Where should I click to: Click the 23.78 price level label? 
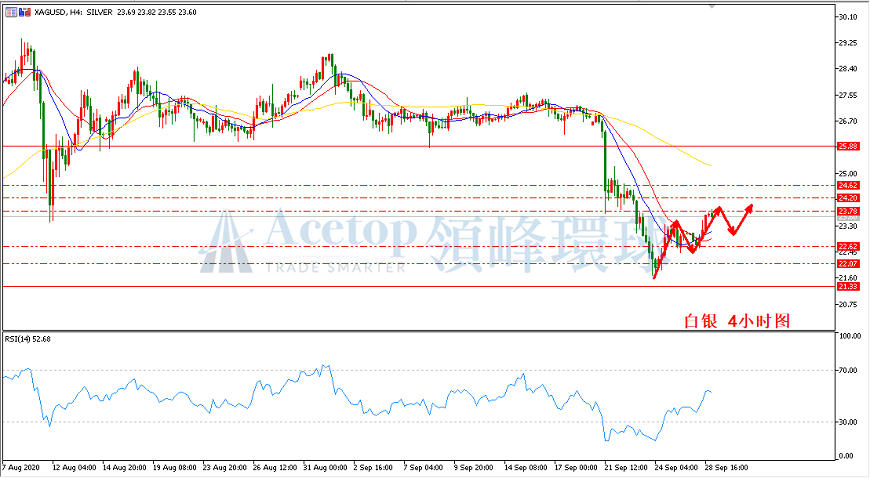pyautogui.click(x=848, y=212)
